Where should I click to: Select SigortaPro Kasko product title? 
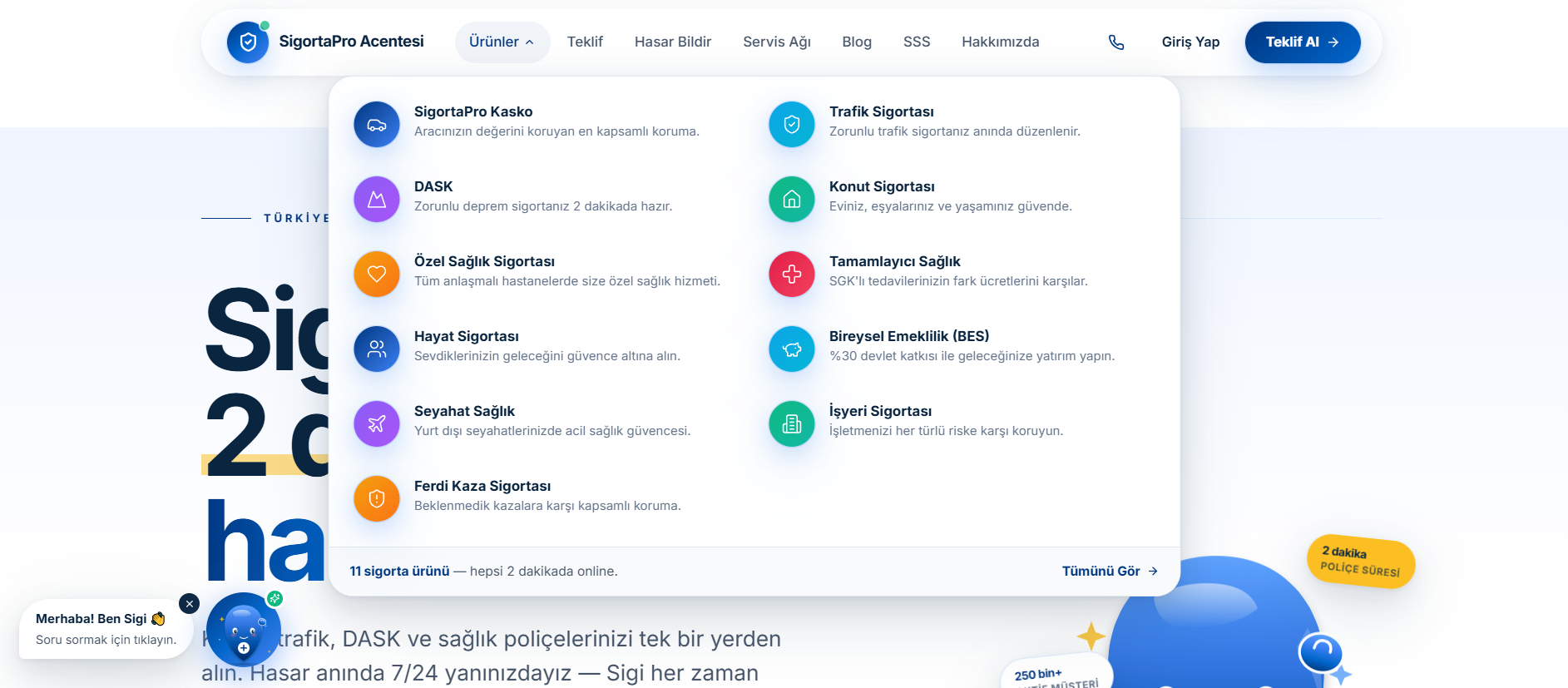[473, 111]
